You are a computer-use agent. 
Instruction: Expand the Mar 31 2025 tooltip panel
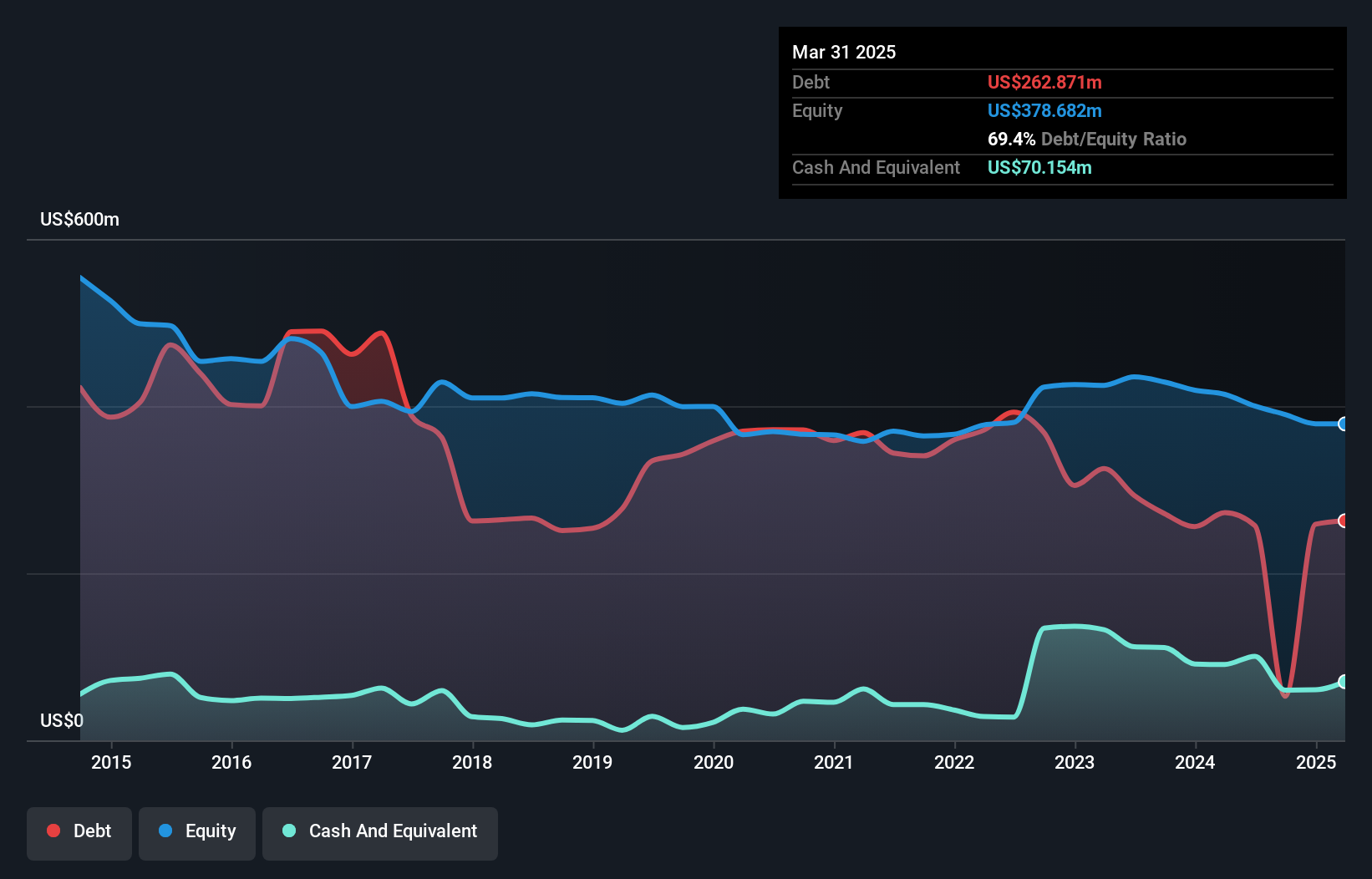tap(844, 52)
